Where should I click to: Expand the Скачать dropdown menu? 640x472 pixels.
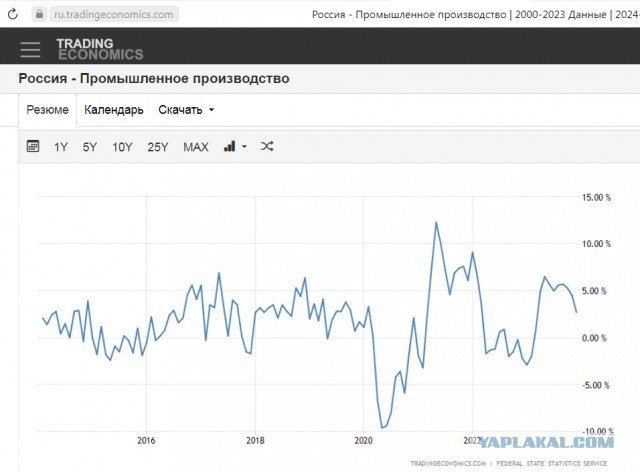tap(186, 110)
